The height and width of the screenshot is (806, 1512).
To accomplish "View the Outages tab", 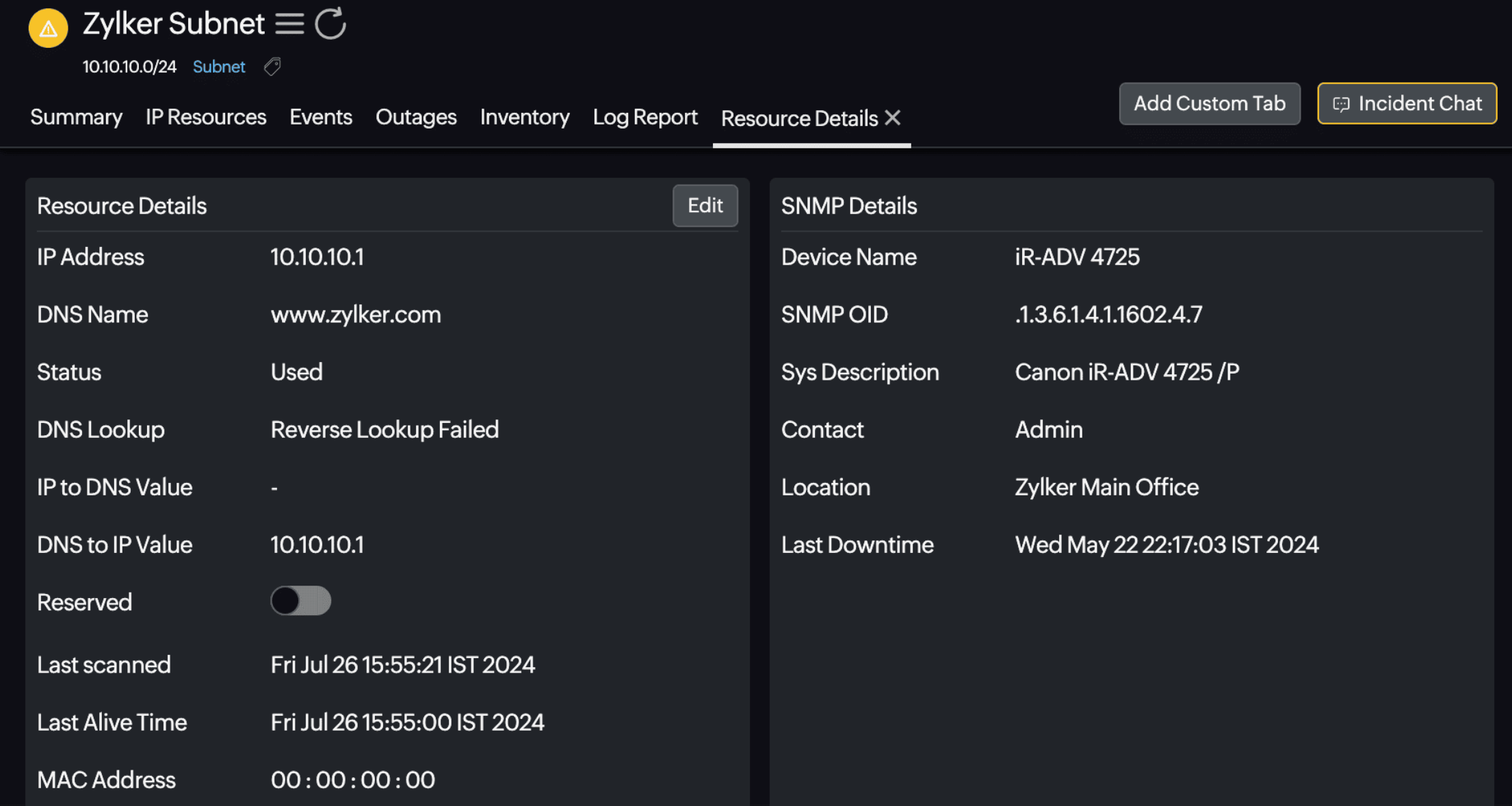I will click(415, 117).
